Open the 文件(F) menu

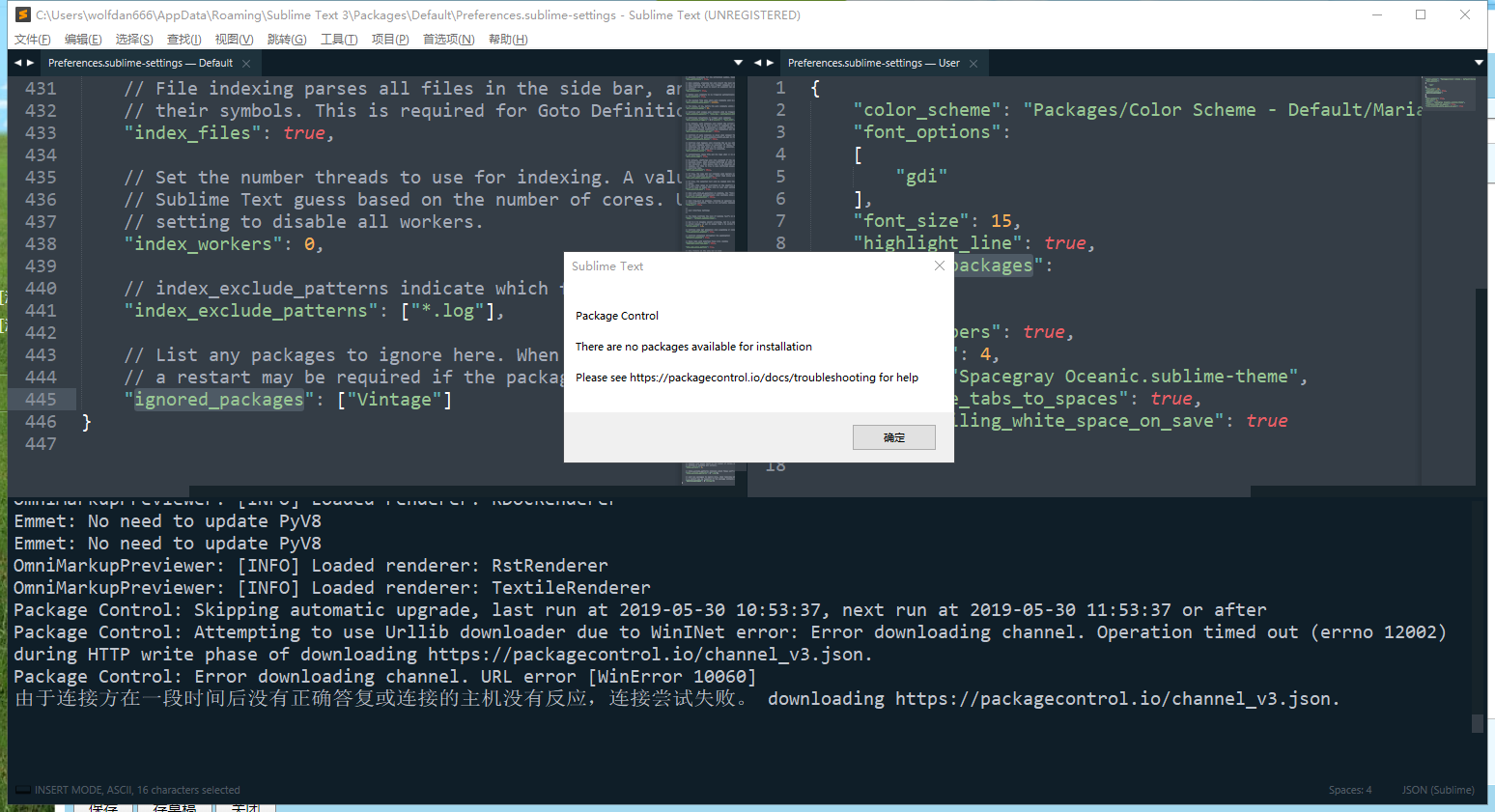tap(32, 40)
